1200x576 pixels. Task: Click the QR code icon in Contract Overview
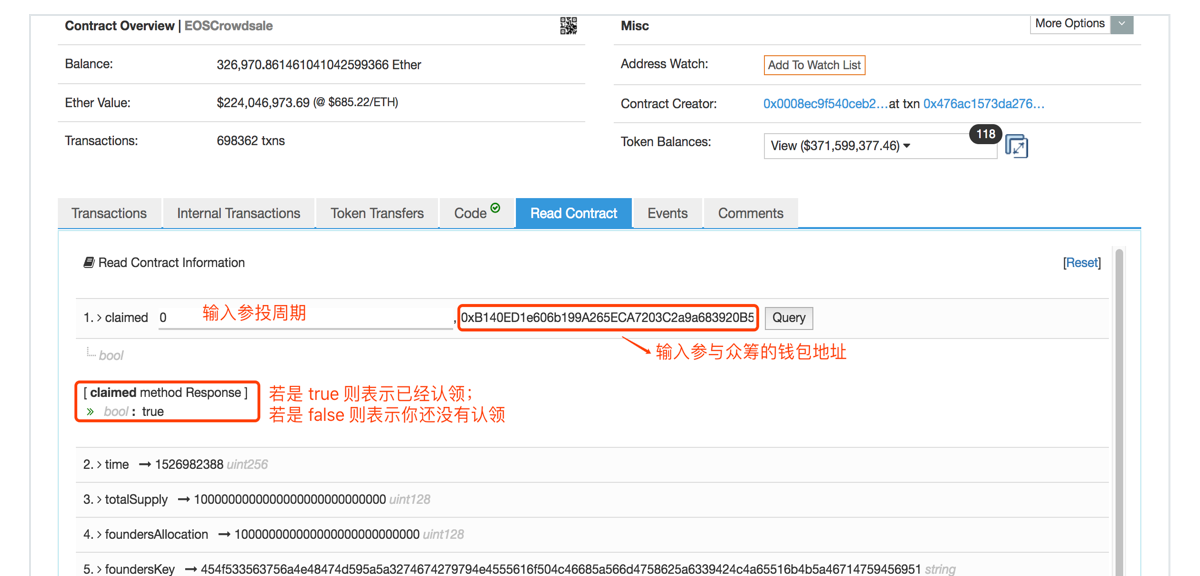click(568, 25)
